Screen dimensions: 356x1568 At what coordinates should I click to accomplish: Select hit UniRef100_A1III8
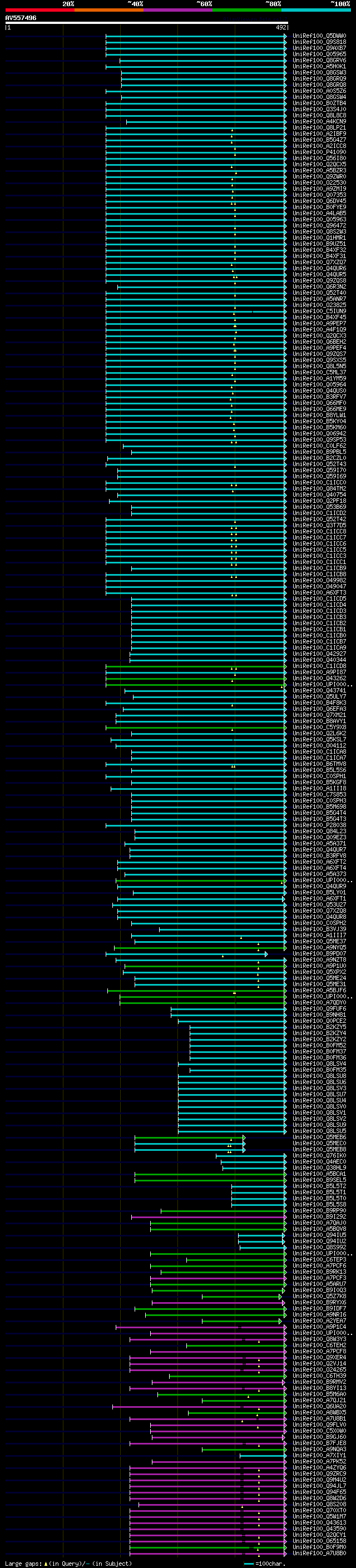[319, 788]
